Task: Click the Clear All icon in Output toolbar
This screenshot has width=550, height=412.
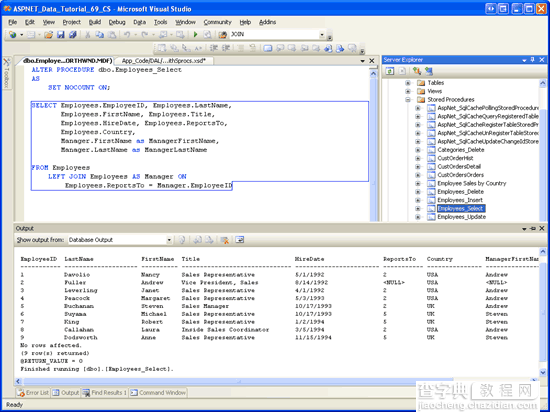Action: click(x=224, y=240)
